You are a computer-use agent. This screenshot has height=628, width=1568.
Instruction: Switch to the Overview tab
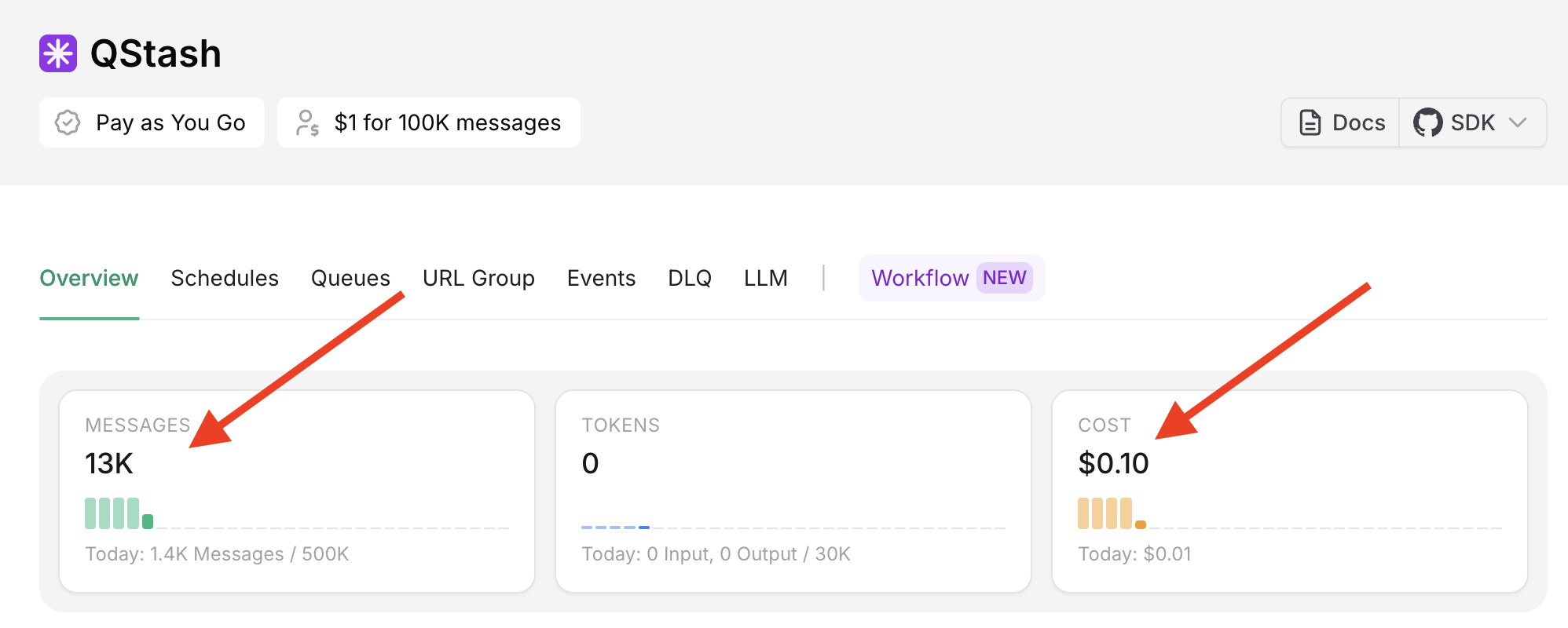click(x=89, y=278)
